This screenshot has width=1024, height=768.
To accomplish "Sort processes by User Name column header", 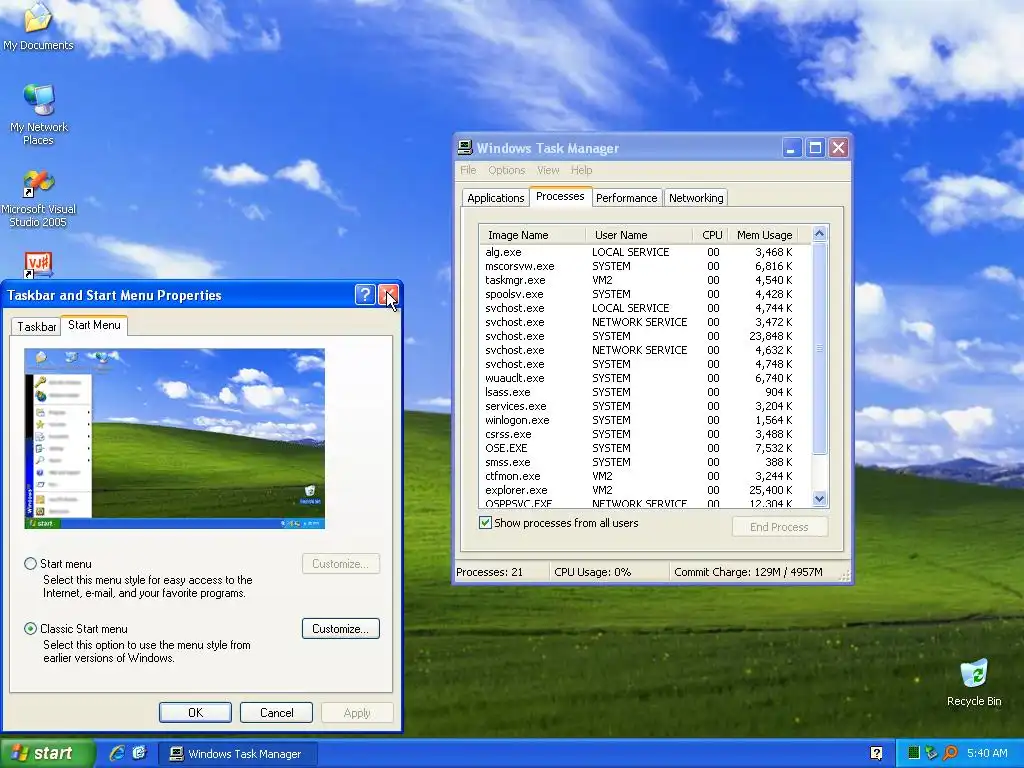I will (639, 234).
